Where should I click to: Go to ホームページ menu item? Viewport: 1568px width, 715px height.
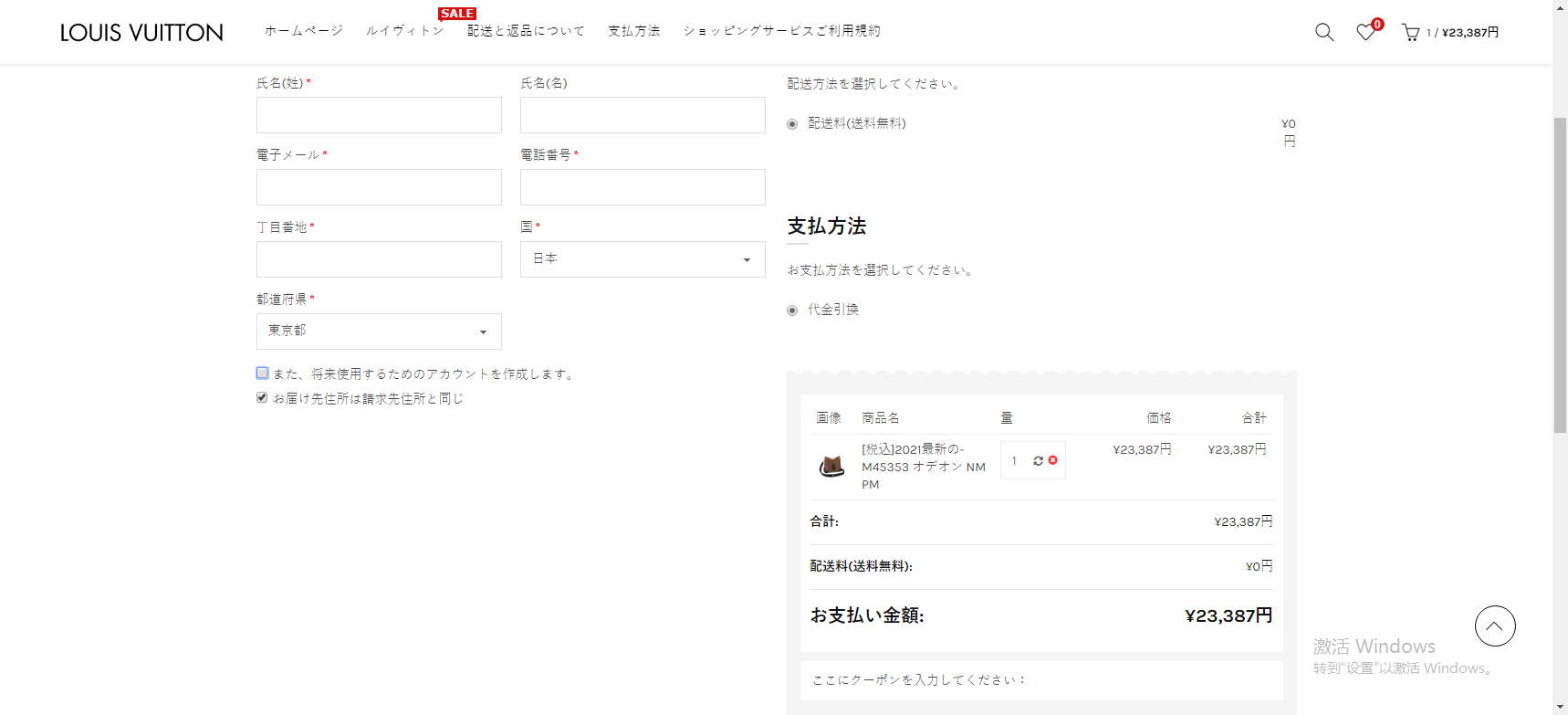(x=304, y=31)
